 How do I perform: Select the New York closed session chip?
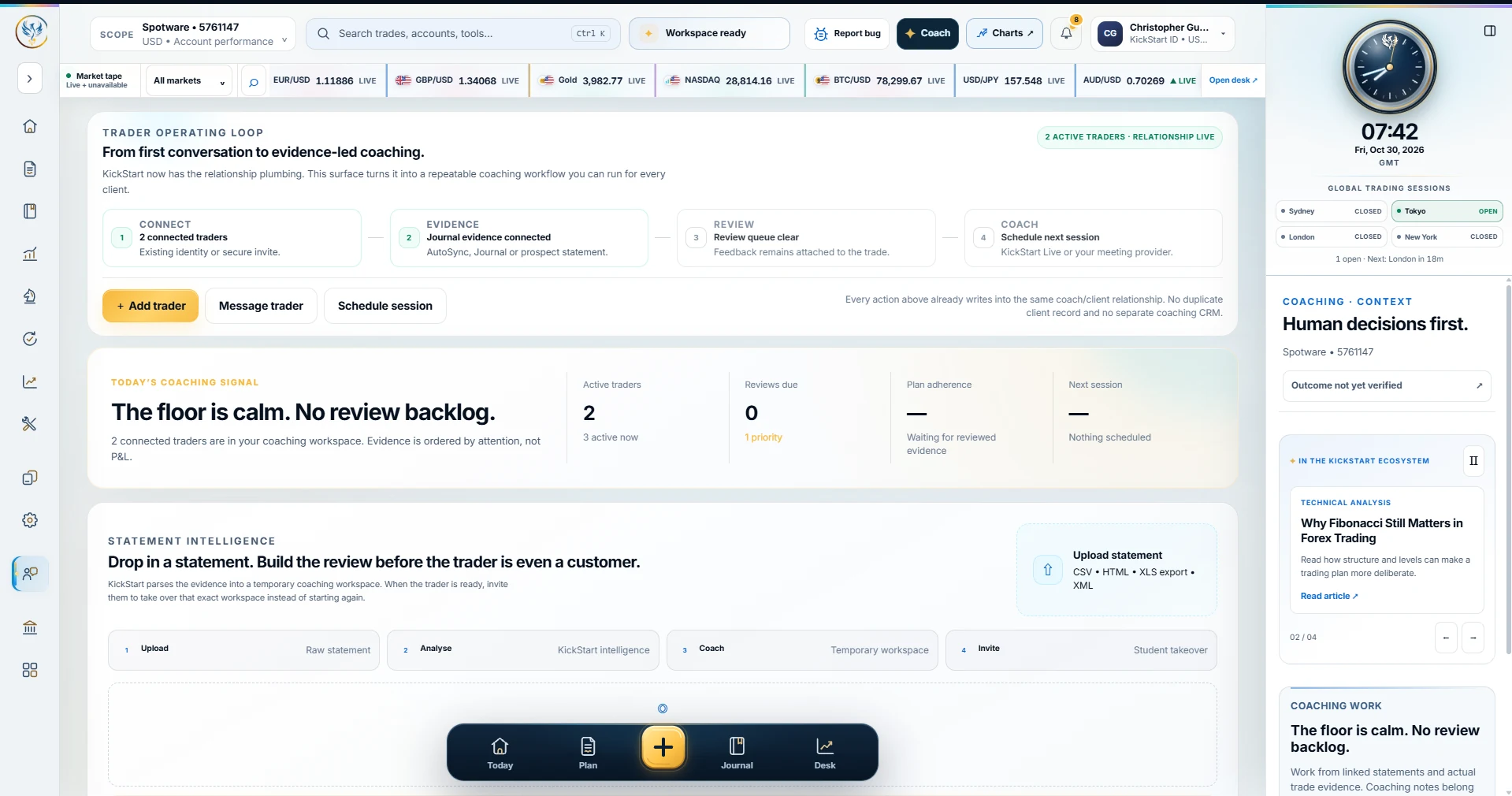click(x=1447, y=236)
